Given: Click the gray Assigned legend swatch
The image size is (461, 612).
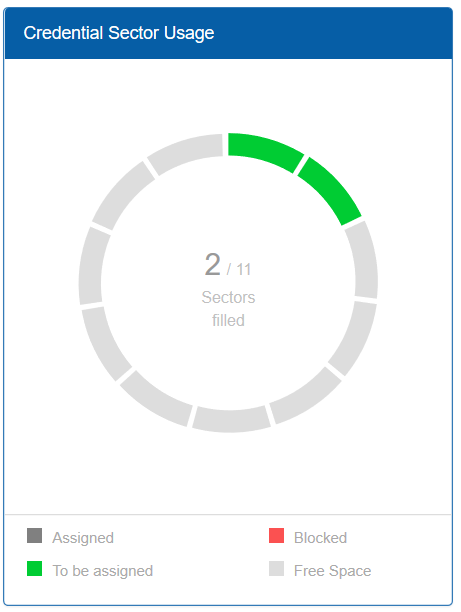Looking at the screenshot, I should [34, 536].
